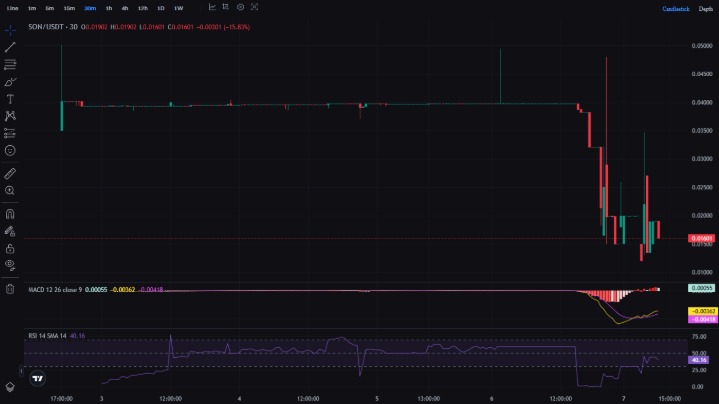The image size is (719, 404).
Task: Click the current price label 0.01601
Action: click(702, 238)
